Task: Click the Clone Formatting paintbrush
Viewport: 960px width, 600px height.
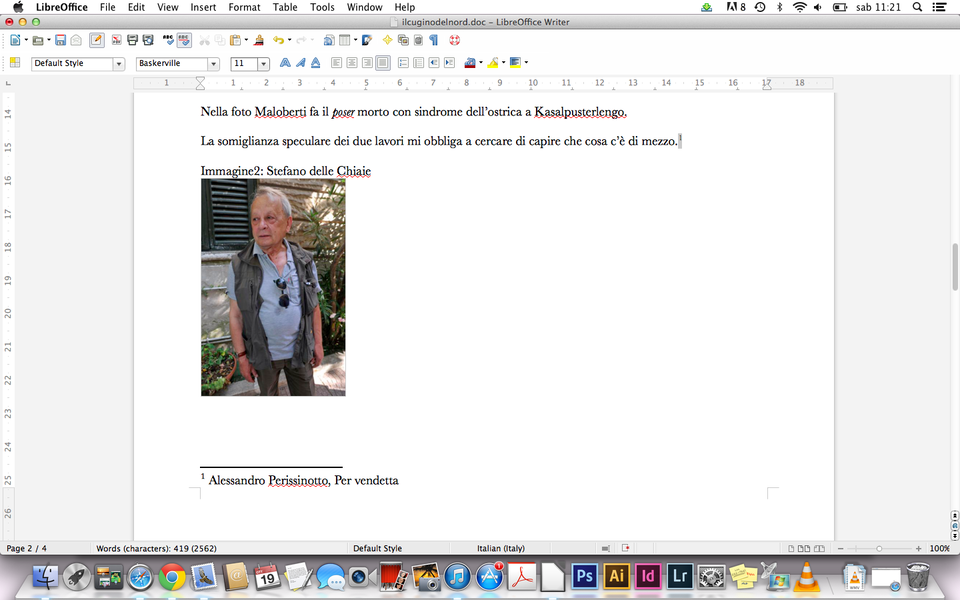Action: 259,40
